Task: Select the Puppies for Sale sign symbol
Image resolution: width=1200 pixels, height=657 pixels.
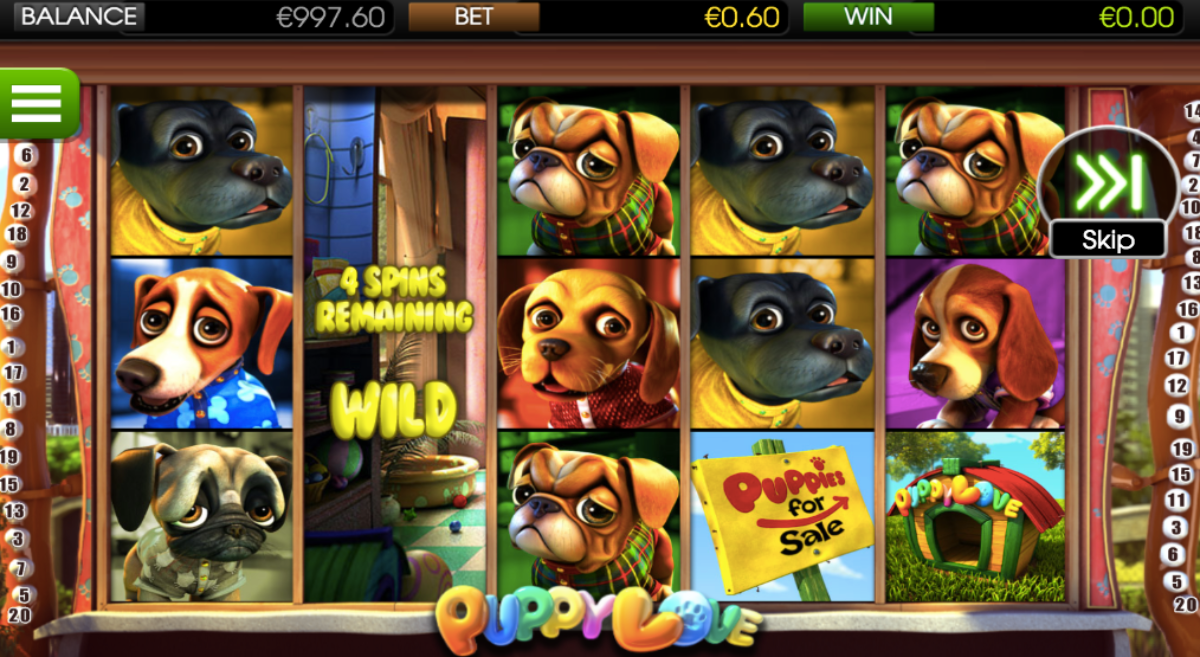Action: coord(782,516)
